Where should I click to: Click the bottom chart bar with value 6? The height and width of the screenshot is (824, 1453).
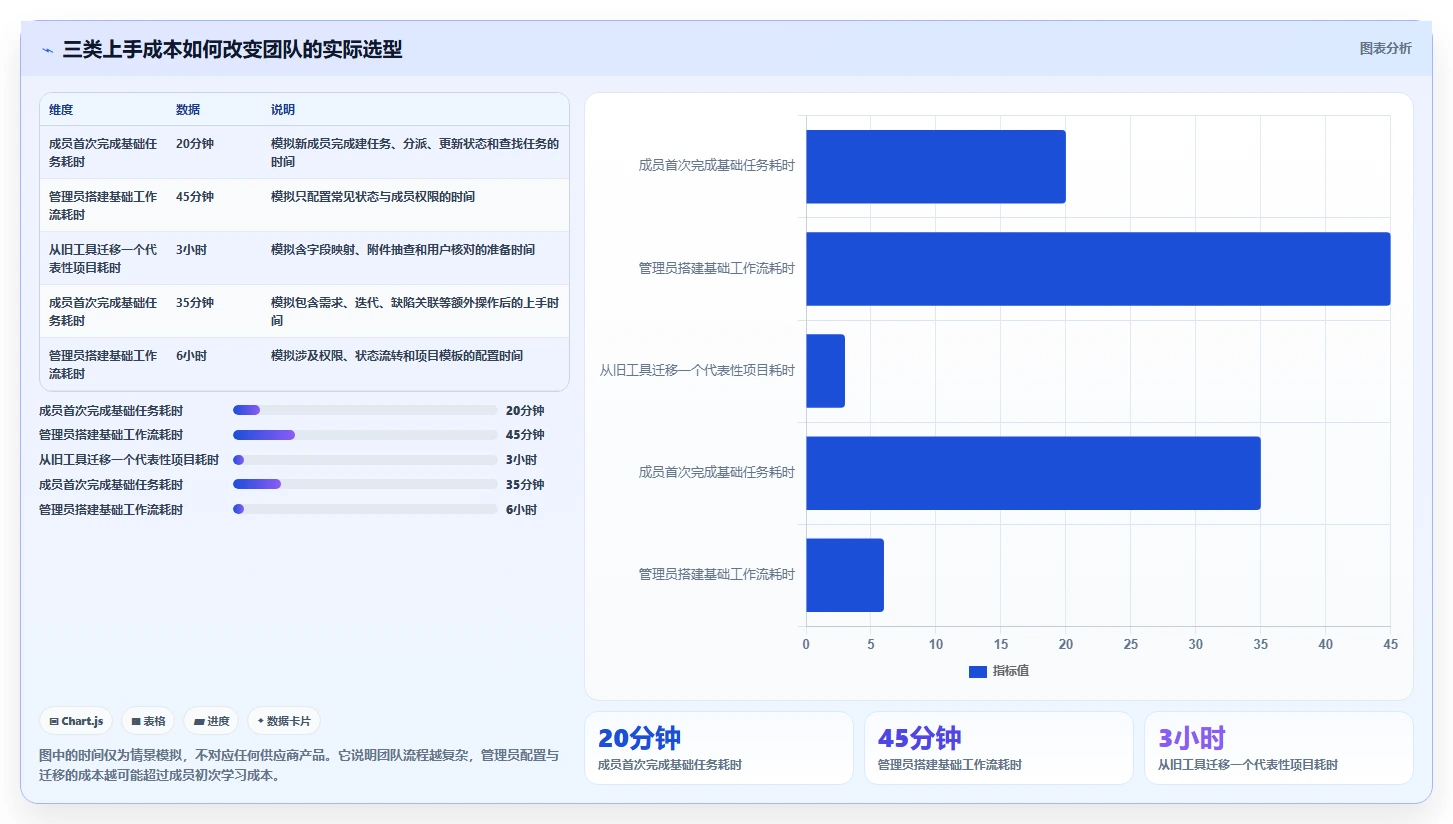point(845,575)
